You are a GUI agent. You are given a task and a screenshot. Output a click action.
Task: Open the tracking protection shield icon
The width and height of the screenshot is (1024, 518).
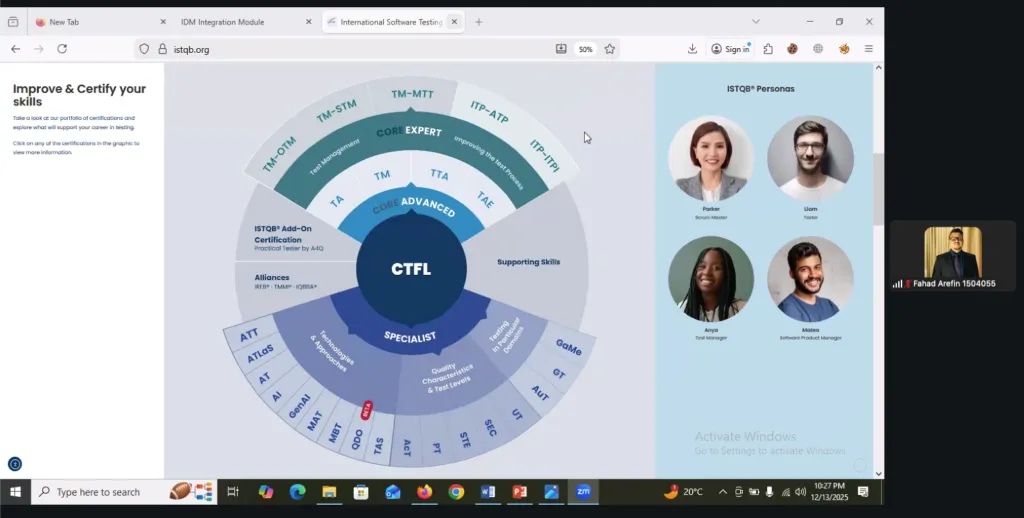144,49
